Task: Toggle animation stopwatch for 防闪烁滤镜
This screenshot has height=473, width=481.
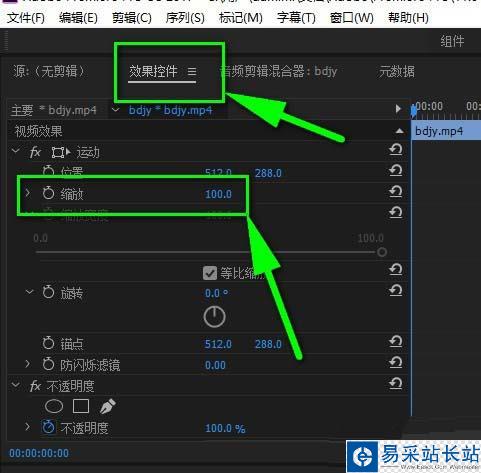Action: (x=48, y=364)
